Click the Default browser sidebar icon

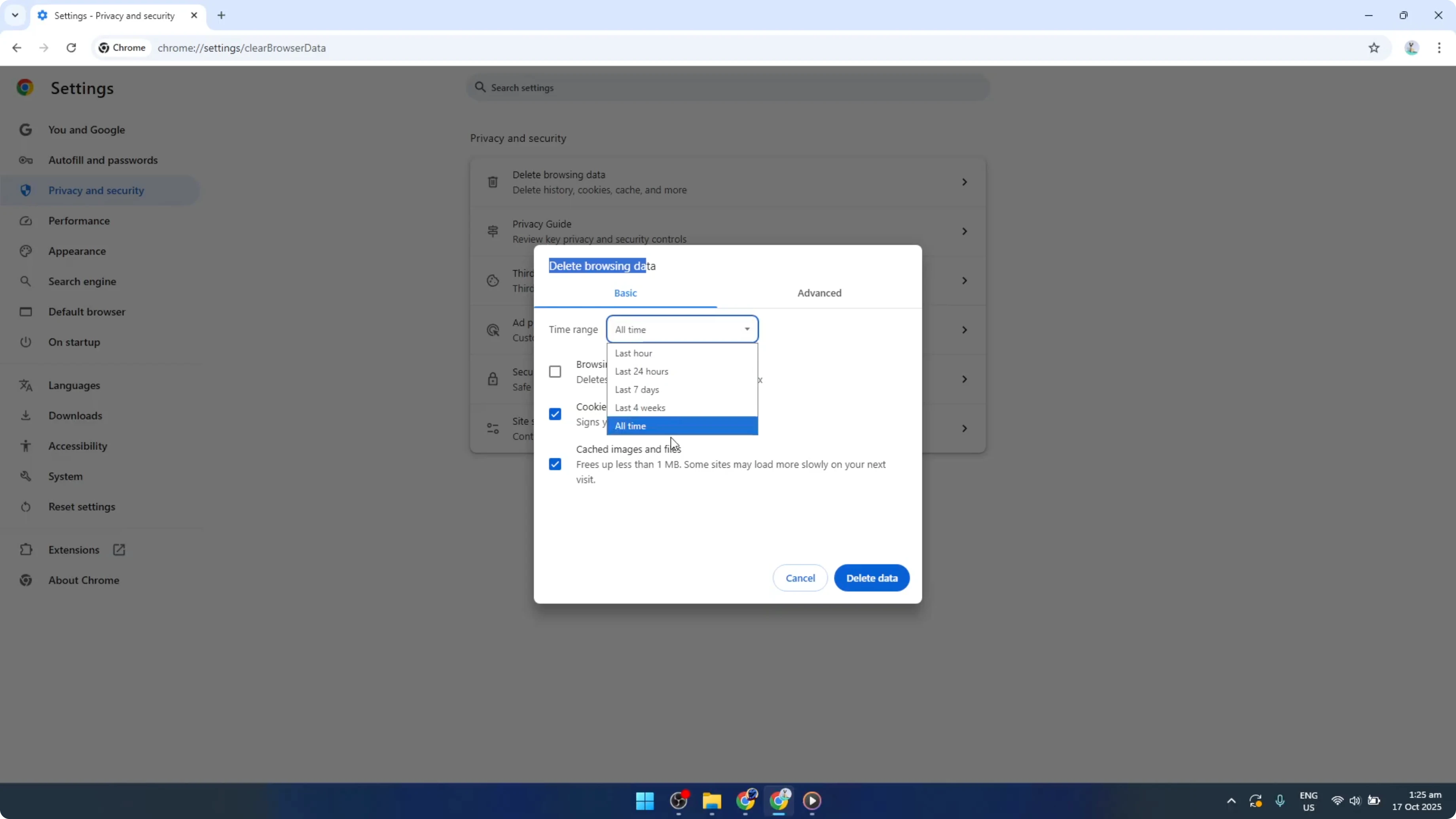25,312
